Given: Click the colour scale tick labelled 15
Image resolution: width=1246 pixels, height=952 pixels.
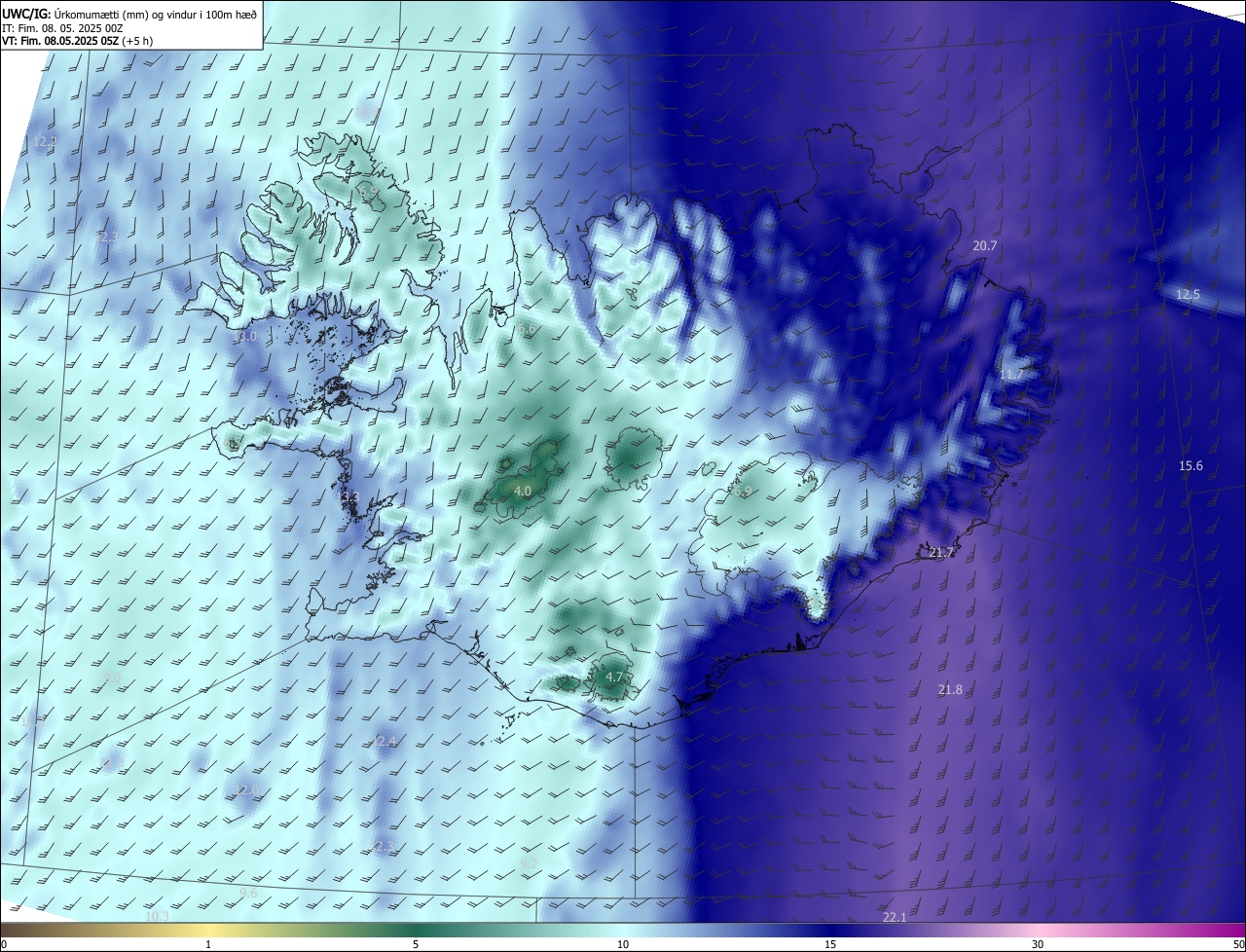Looking at the screenshot, I should click(x=830, y=945).
